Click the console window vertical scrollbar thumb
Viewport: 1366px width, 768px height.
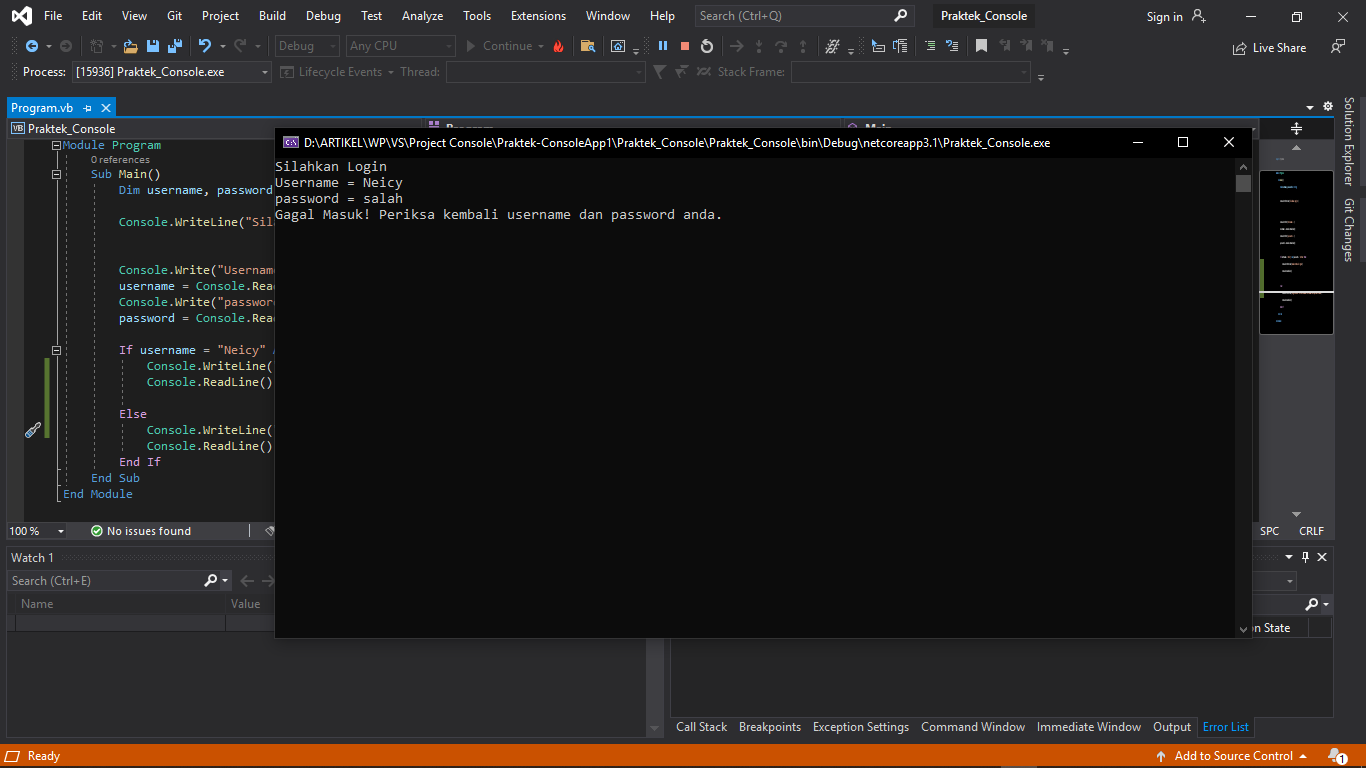pos(1243,183)
